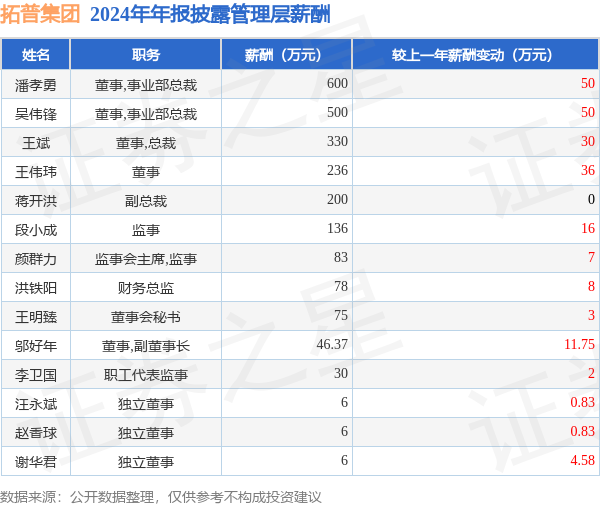Image resolution: width=600 pixels, height=506 pixels.
Task: Select the name cell 李卫国
Action: pos(36,375)
